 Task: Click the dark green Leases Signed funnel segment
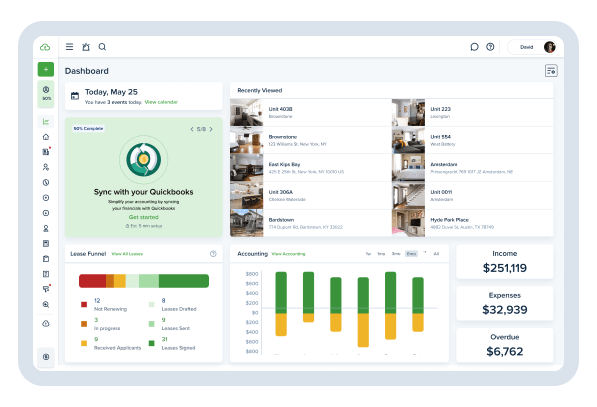click(x=184, y=281)
